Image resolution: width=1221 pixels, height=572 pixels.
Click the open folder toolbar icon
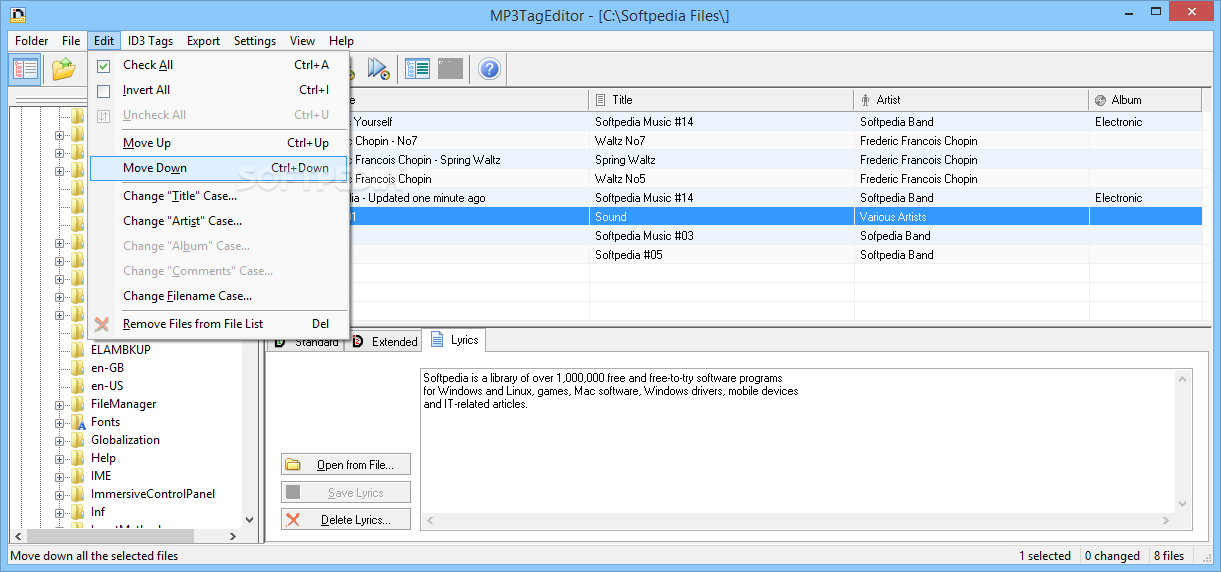coord(64,69)
